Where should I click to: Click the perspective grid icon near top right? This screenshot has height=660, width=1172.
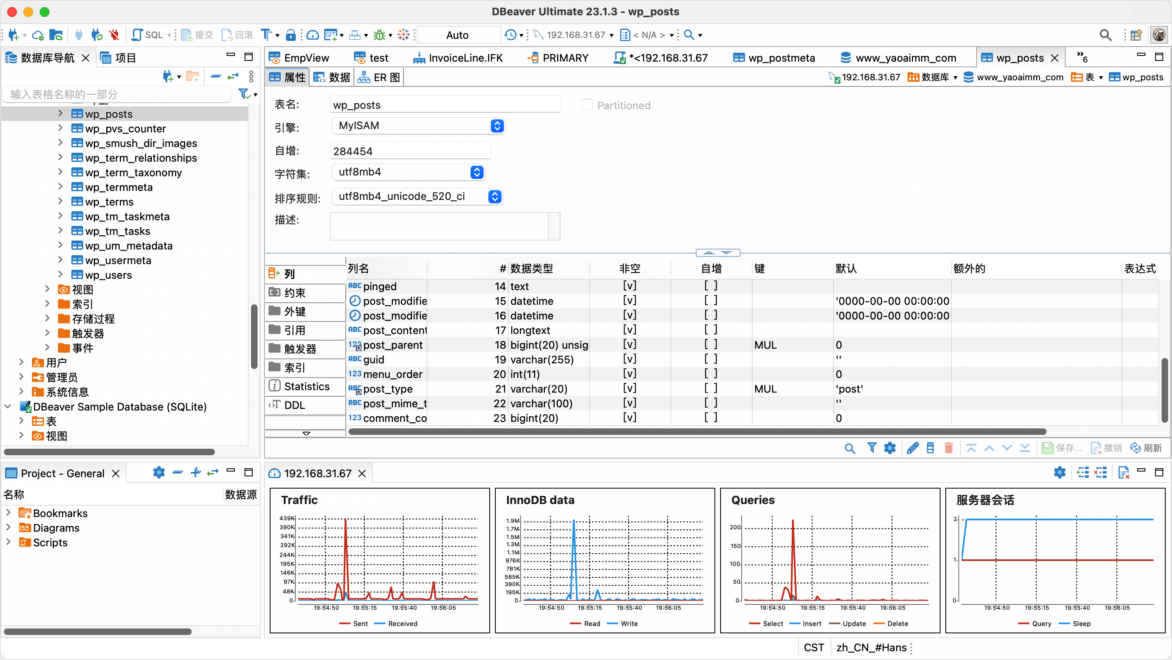click(x=1136, y=35)
